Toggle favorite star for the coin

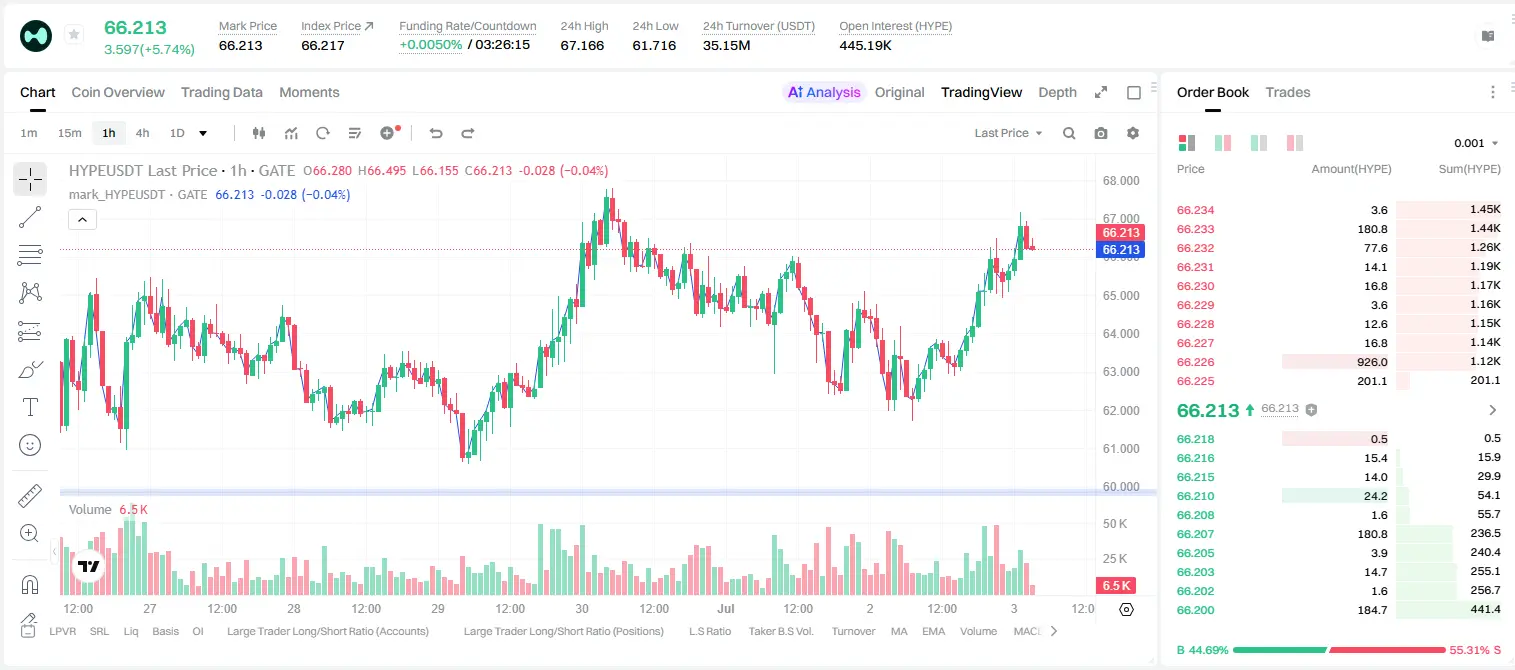pyautogui.click(x=74, y=35)
